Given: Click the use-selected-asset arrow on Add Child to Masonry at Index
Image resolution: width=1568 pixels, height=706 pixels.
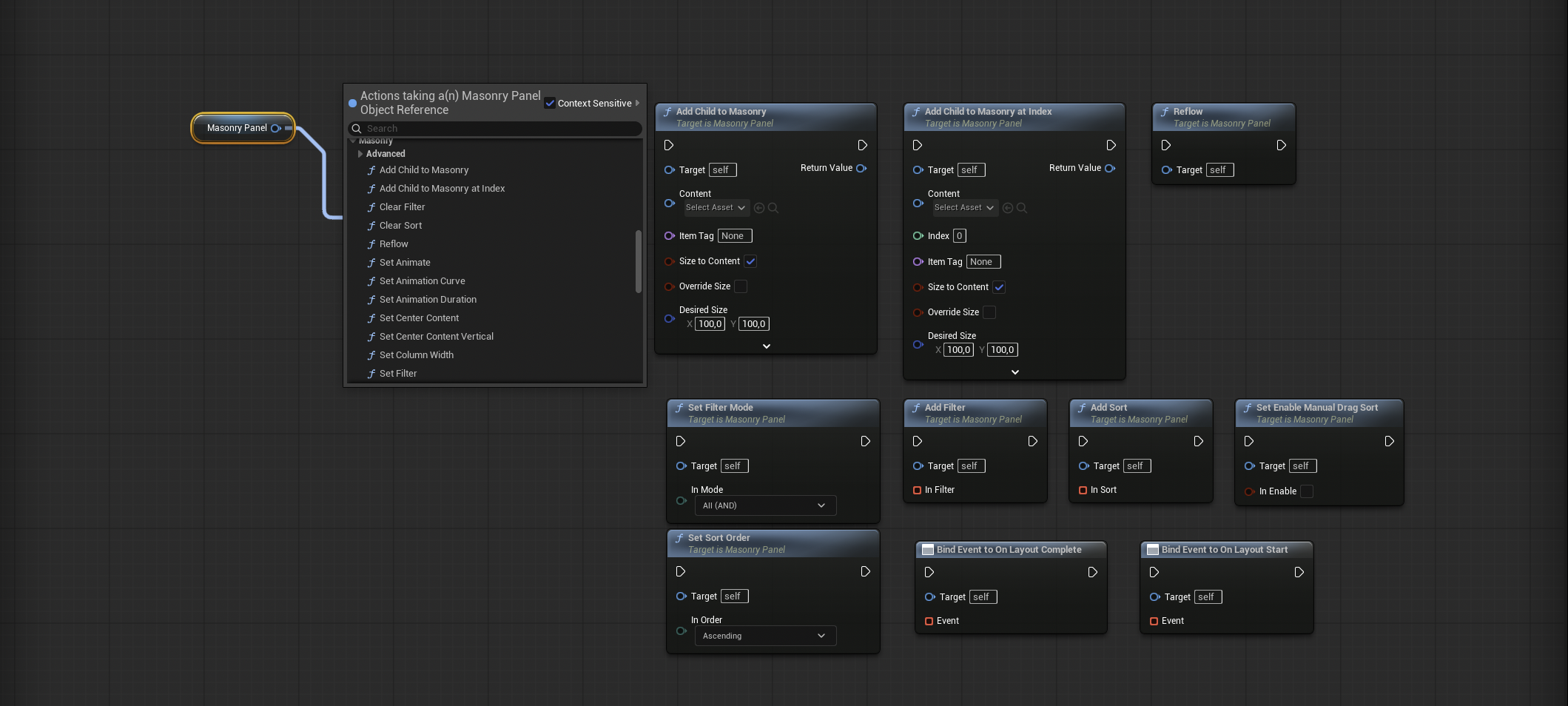Looking at the screenshot, I should tap(1006, 208).
